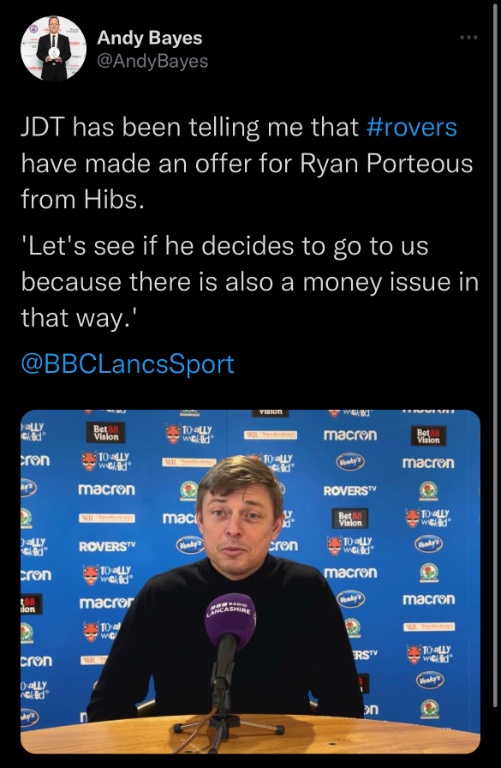
Task: Click the Bet88 Vision logo at top left of photo
Action: tap(106, 432)
